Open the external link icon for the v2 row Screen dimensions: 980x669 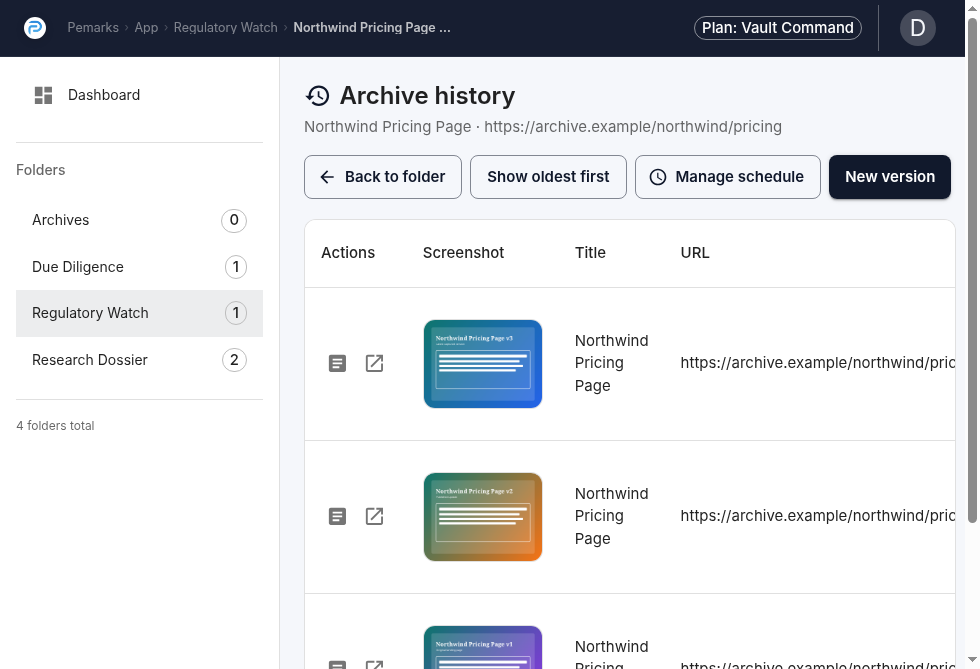[374, 516]
